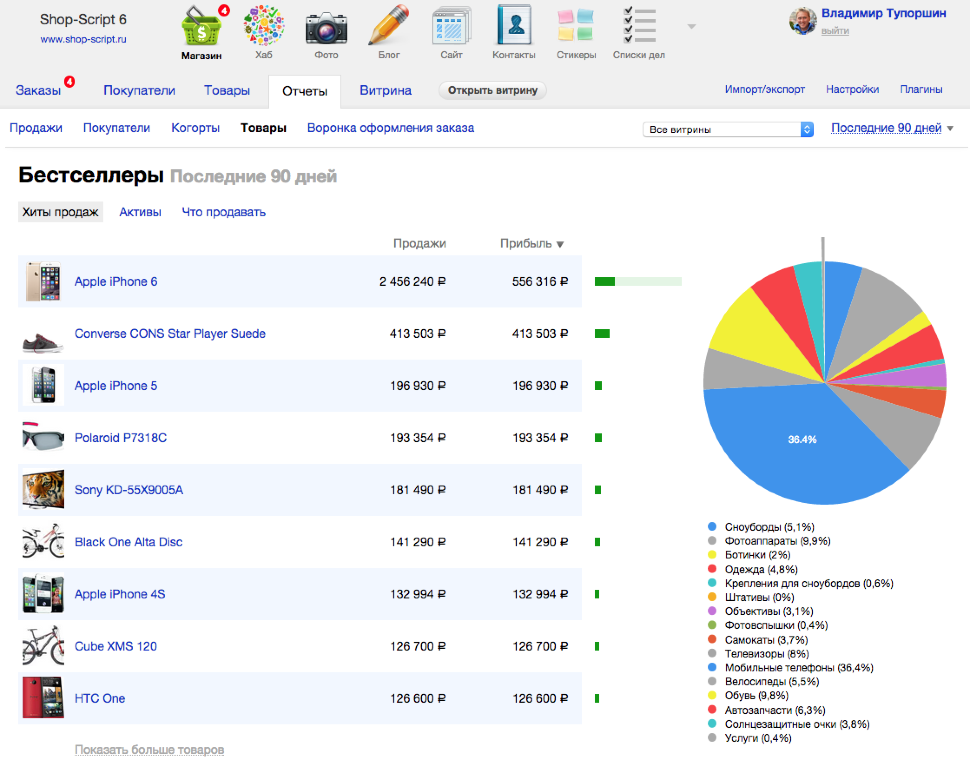Click the red HTC One thumbnail
Screen dimensions: 970x760
[43, 698]
